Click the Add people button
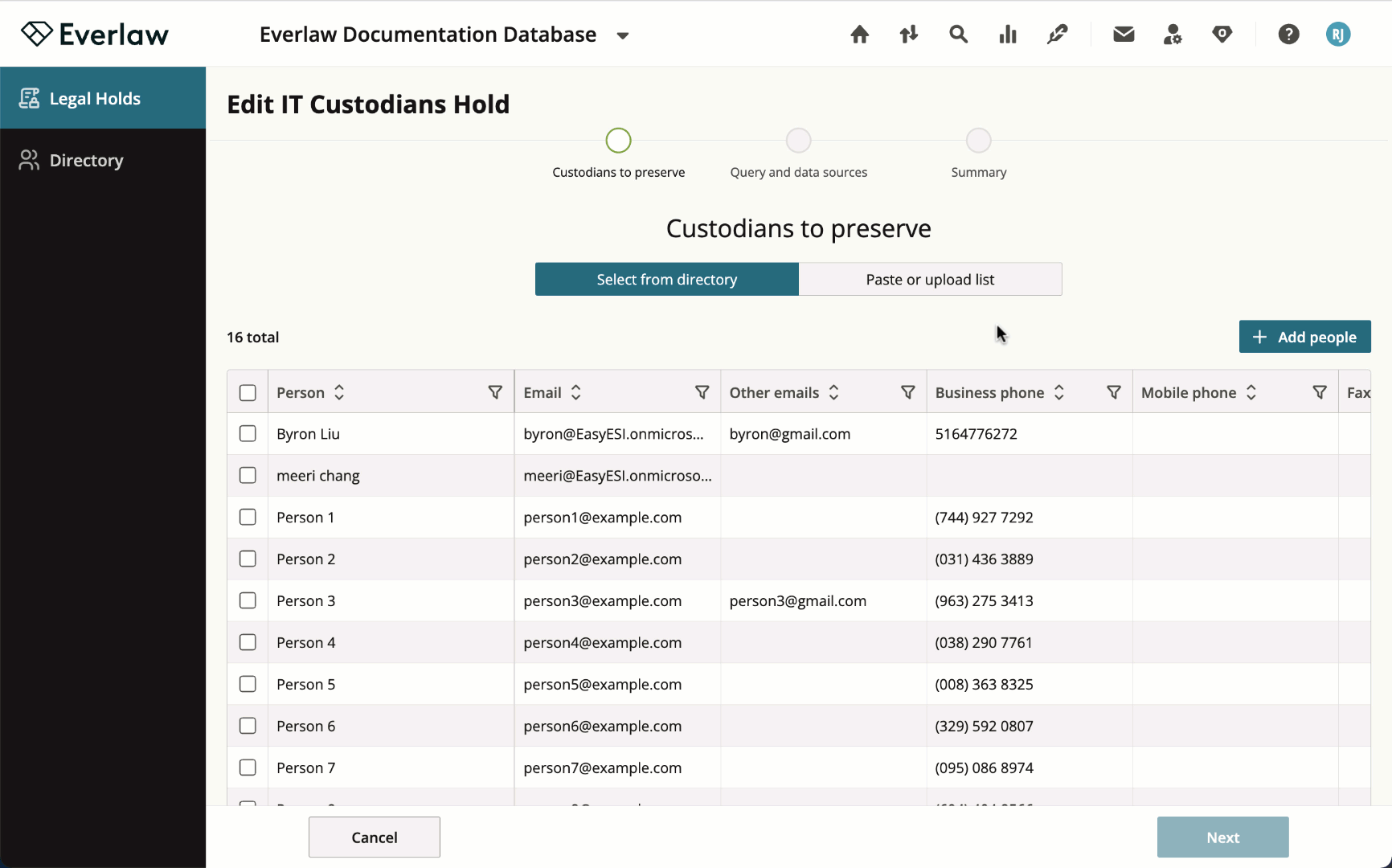This screenshot has height=868, width=1392. [1304, 336]
